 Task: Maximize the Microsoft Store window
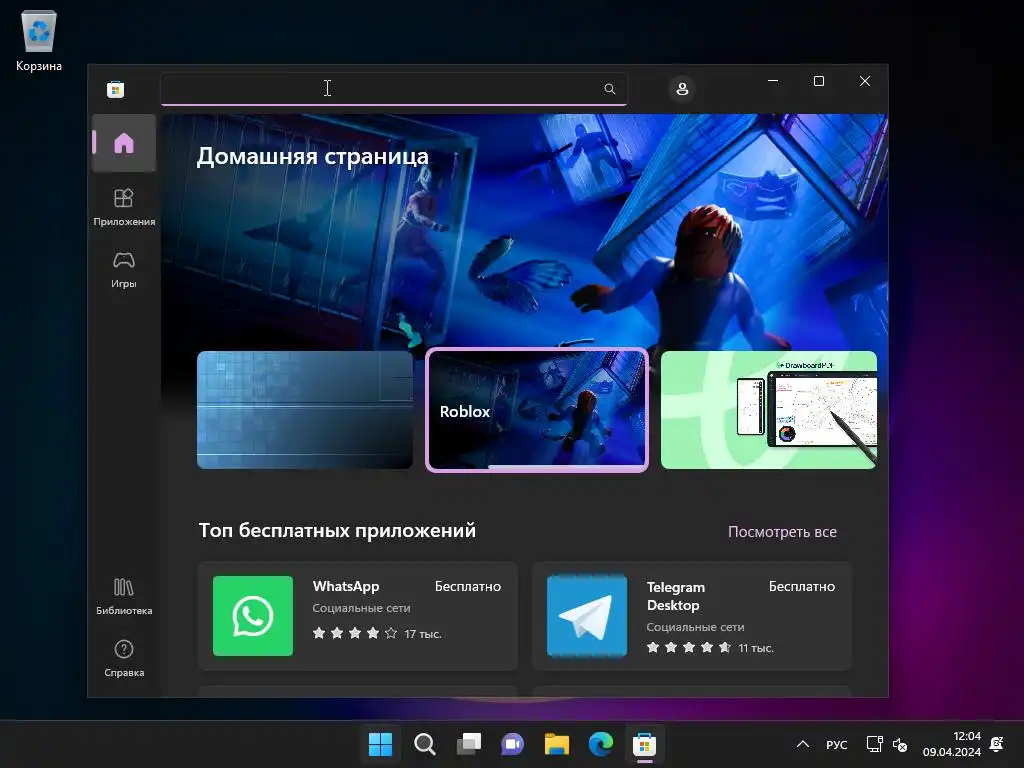(819, 81)
